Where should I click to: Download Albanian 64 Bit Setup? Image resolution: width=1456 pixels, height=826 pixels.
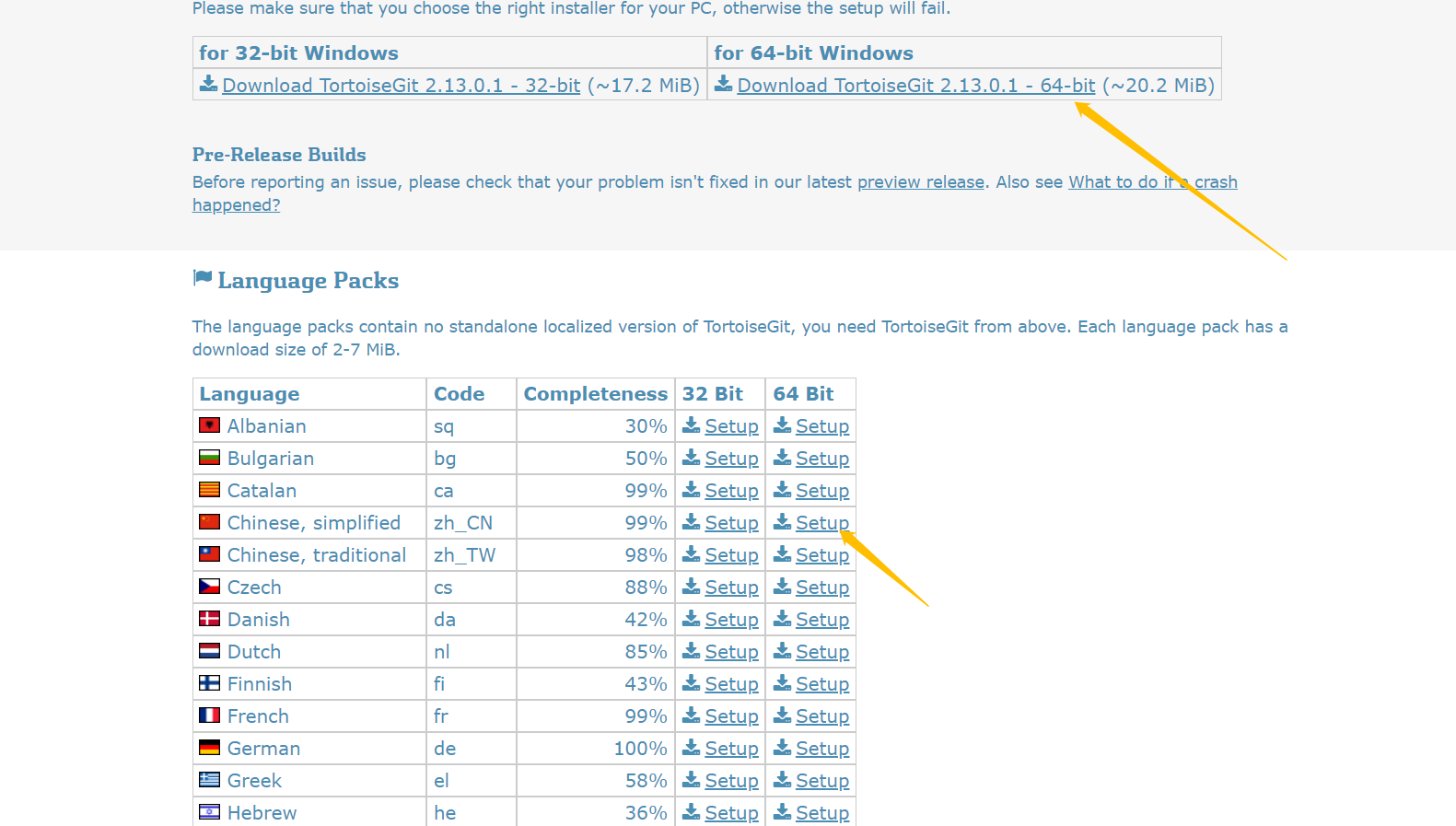(x=822, y=426)
